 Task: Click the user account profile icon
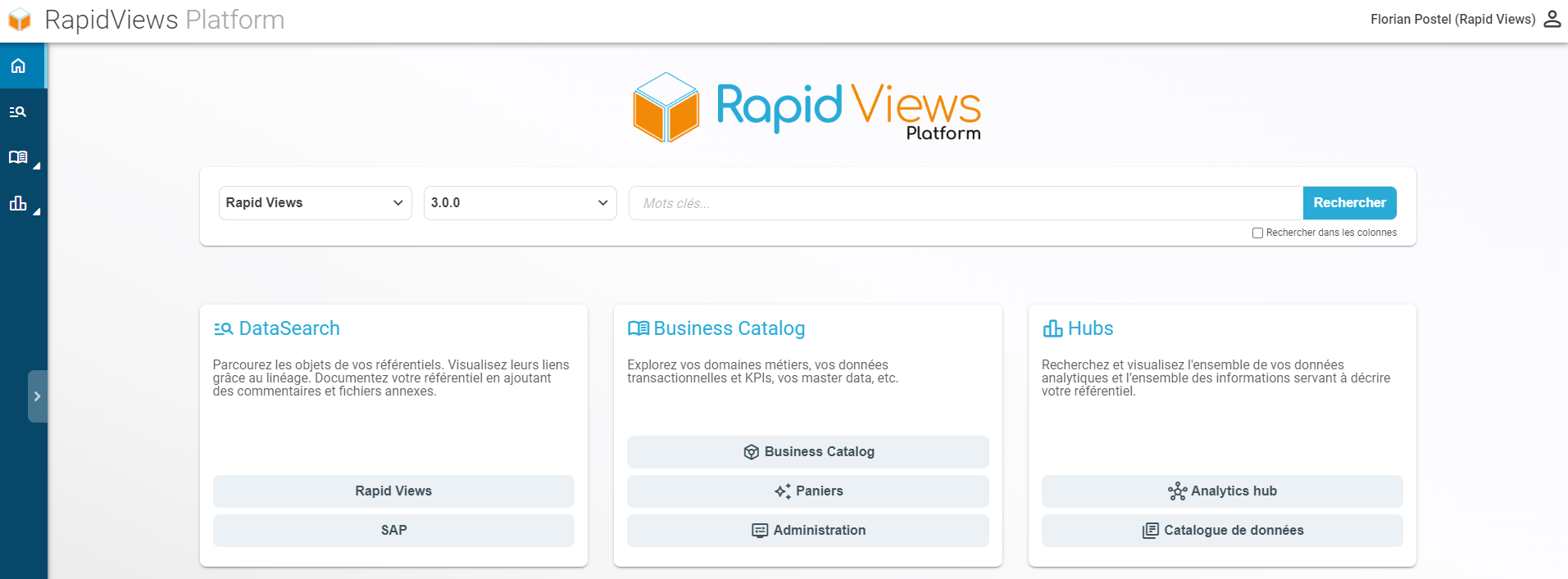tap(1552, 19)
